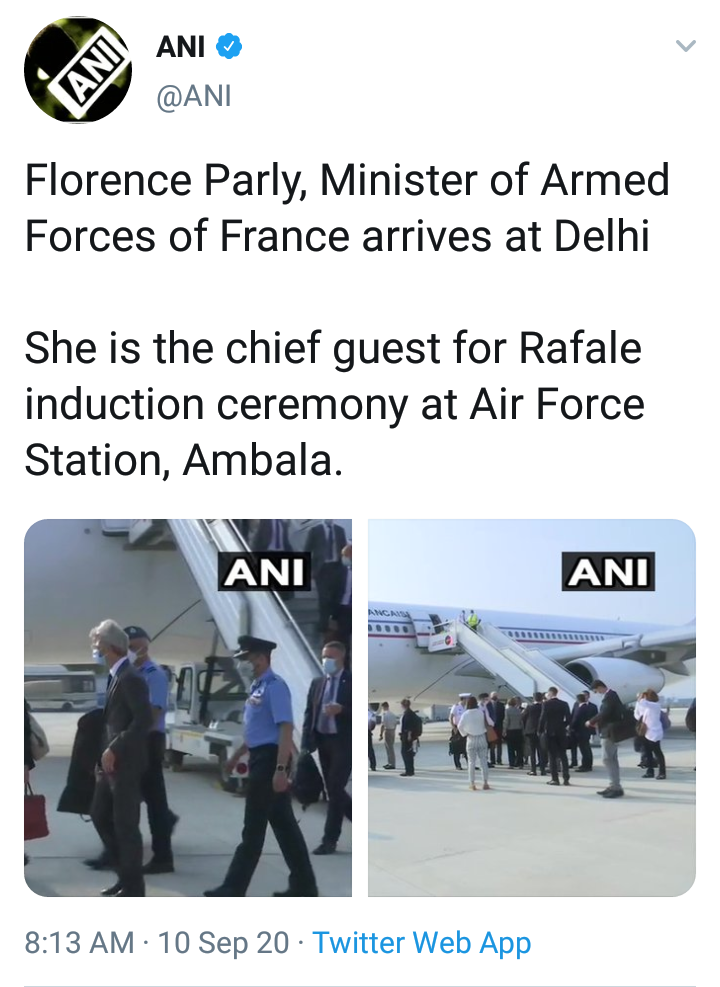Screen dimensions: 720x987
Task: Open the right photo of the aircraft
Action: 532,707
